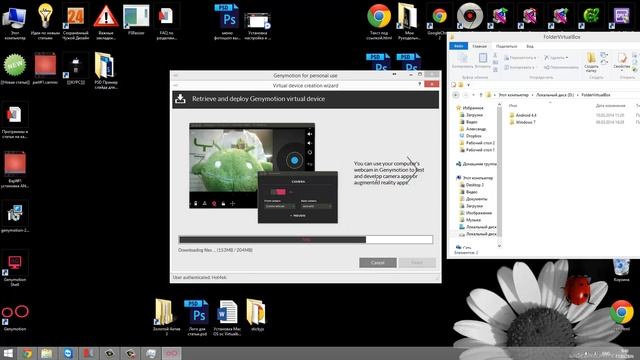This screenshot has width=640, height=360.
Task: Select Favorites in the Explorer sidebar
Action: tap(470, 108)
